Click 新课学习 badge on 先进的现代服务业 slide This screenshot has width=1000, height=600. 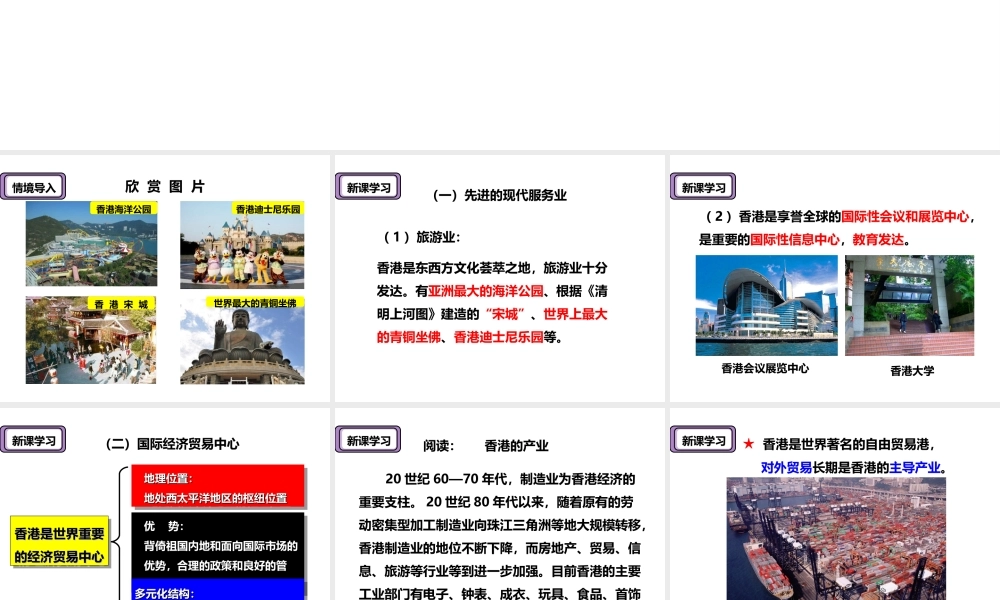point(368,187)
